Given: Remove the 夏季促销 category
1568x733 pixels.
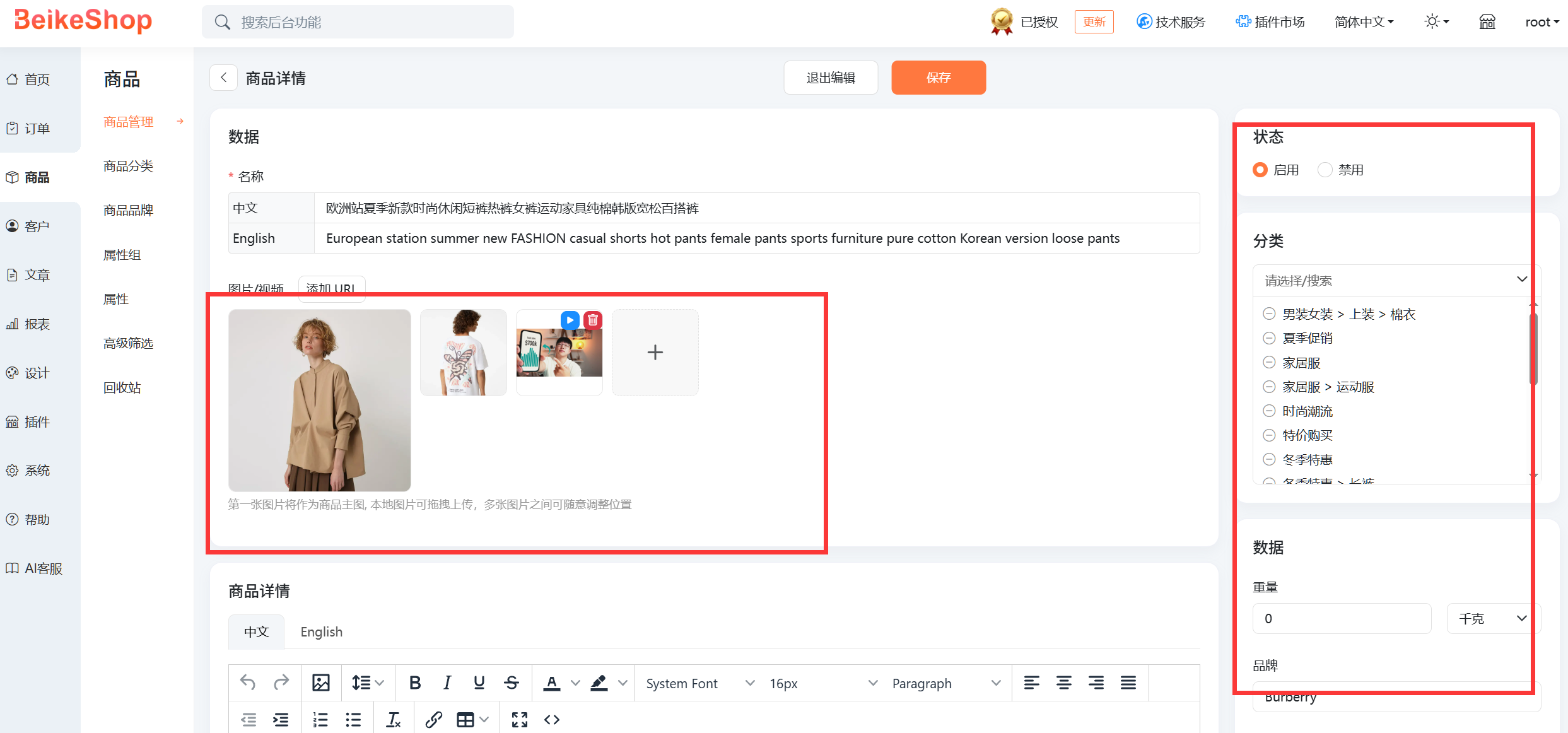Looking at the screenshot, I should (1269, 338).
